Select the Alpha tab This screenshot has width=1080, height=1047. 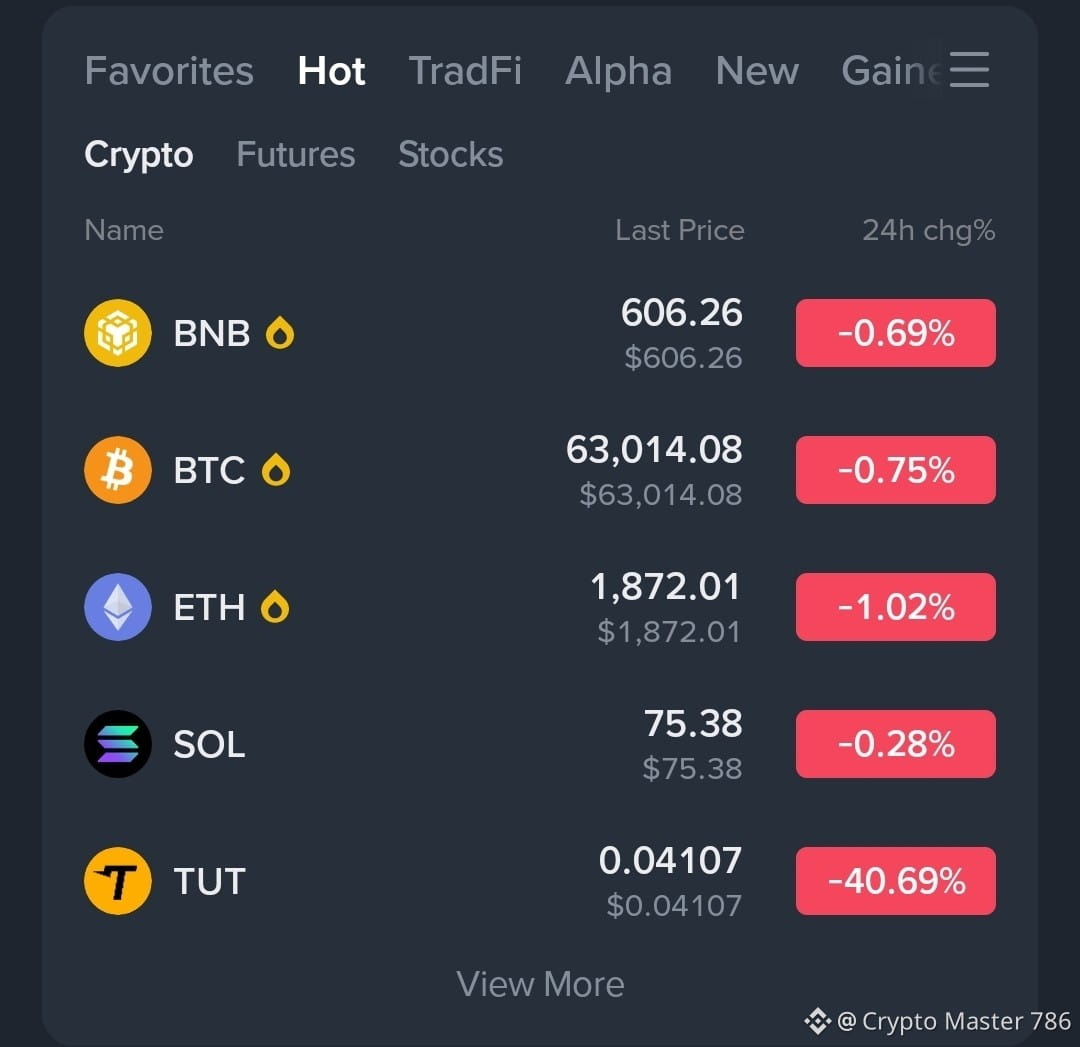pyautogui.click(x=618, y=70)
